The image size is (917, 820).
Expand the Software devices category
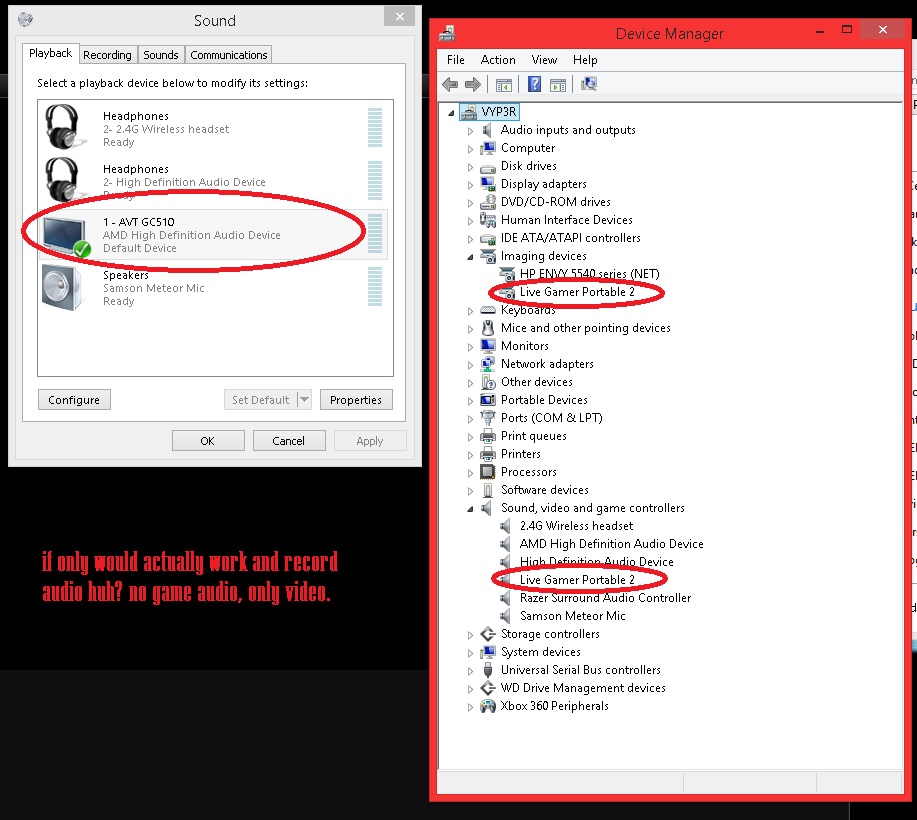470,491
